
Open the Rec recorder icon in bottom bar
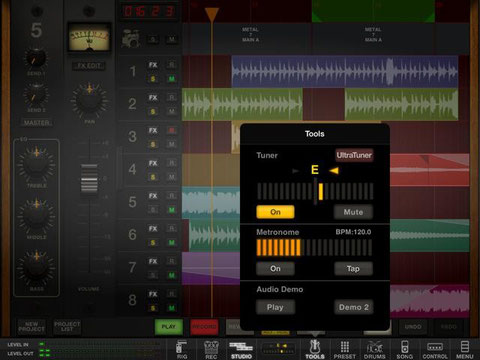pos(211,349)
